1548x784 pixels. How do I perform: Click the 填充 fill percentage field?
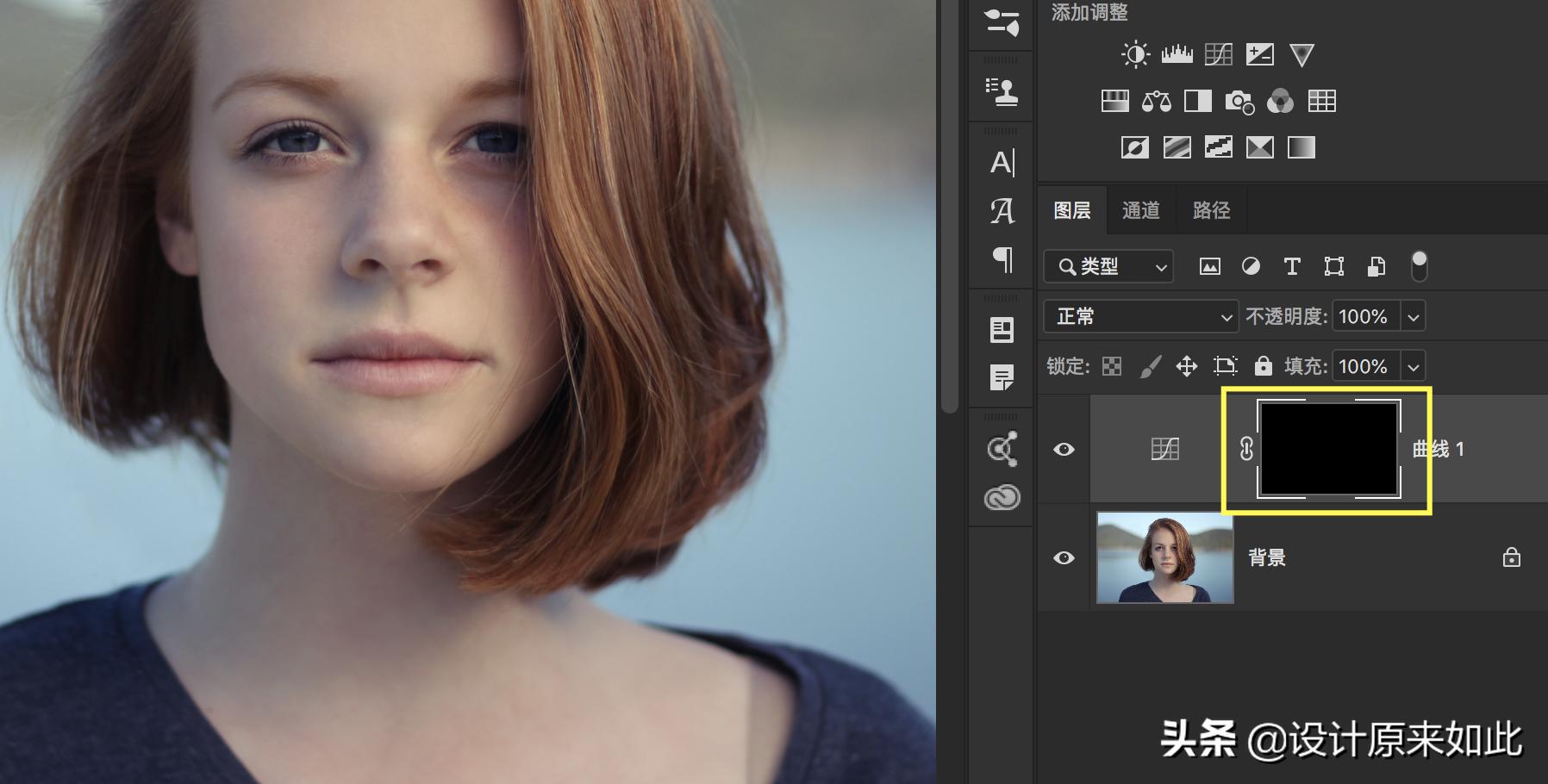(x=1364, y=366)
